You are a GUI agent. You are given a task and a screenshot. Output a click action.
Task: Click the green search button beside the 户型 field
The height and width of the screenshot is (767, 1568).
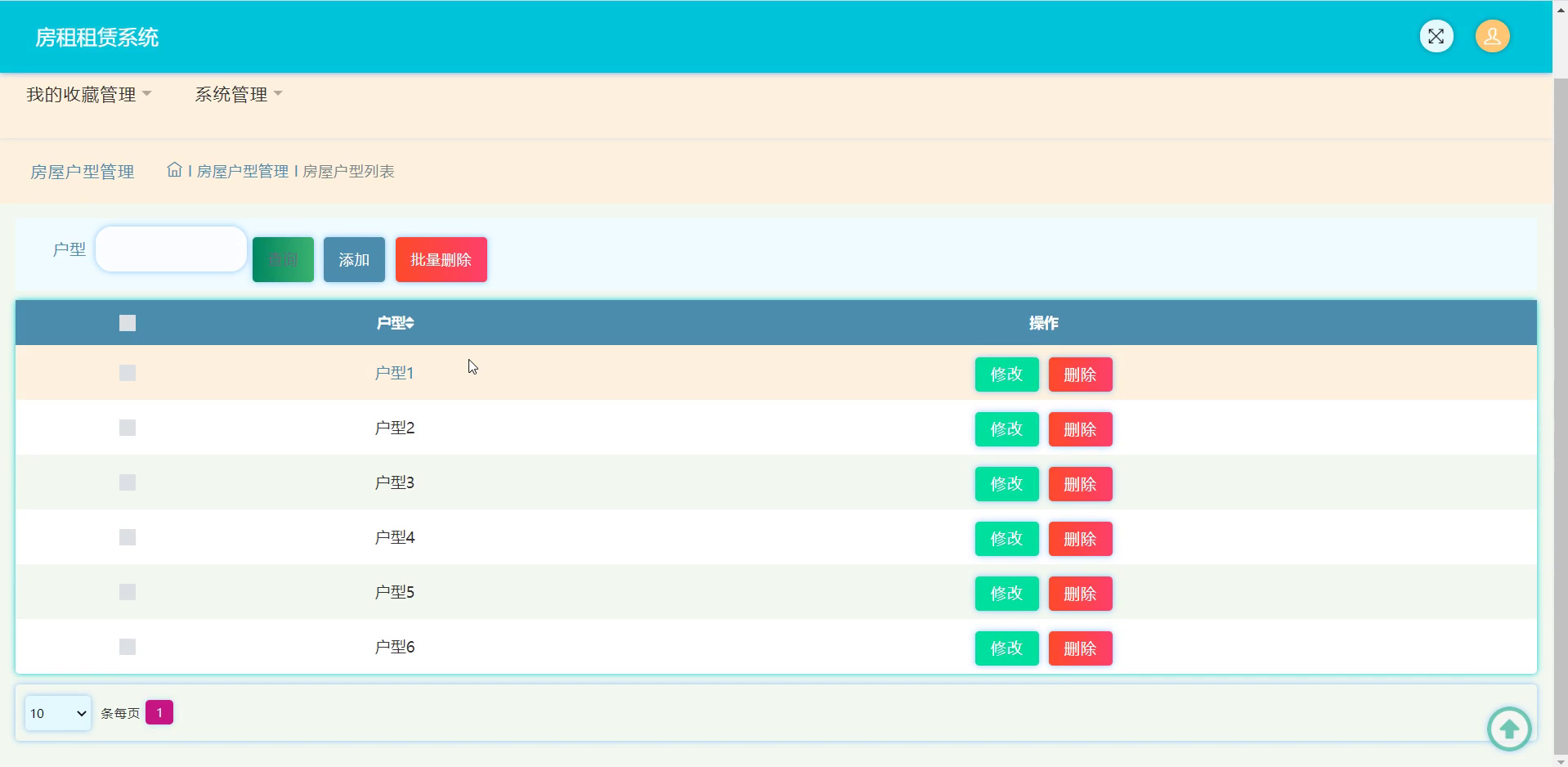tap(283, 259)
